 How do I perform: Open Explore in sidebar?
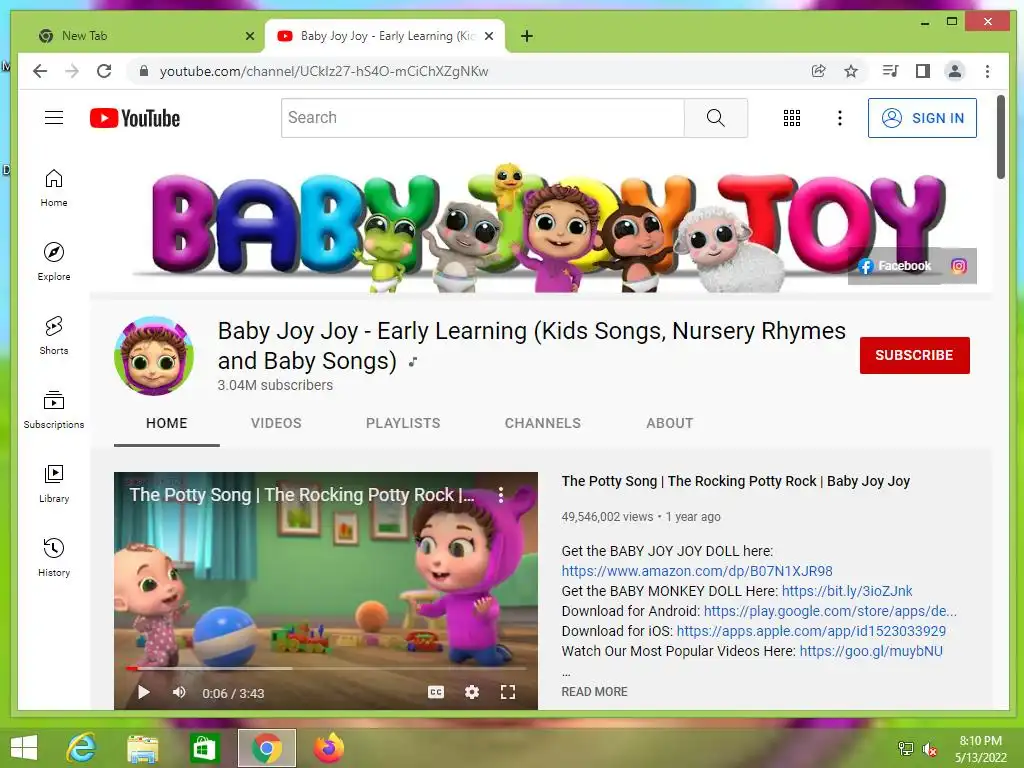pyautogui.click(x=54, y=262)
